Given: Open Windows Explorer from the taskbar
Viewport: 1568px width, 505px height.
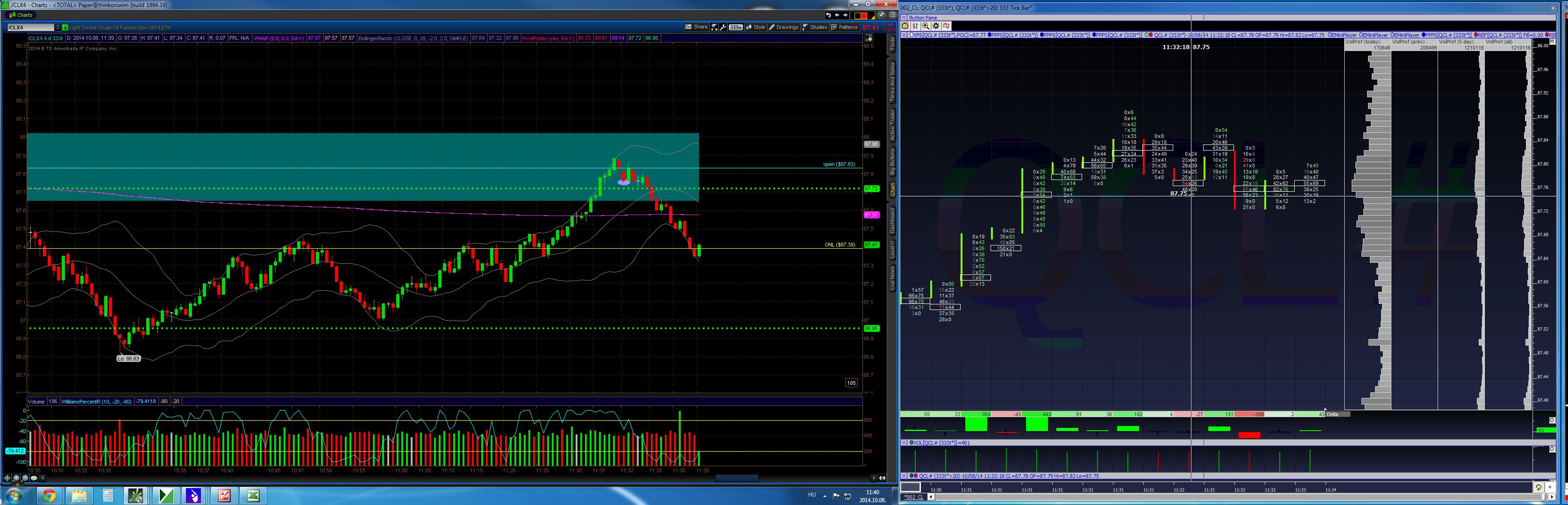Looking at the screenshot, I should pyautogui.click(x=78, y=496).
